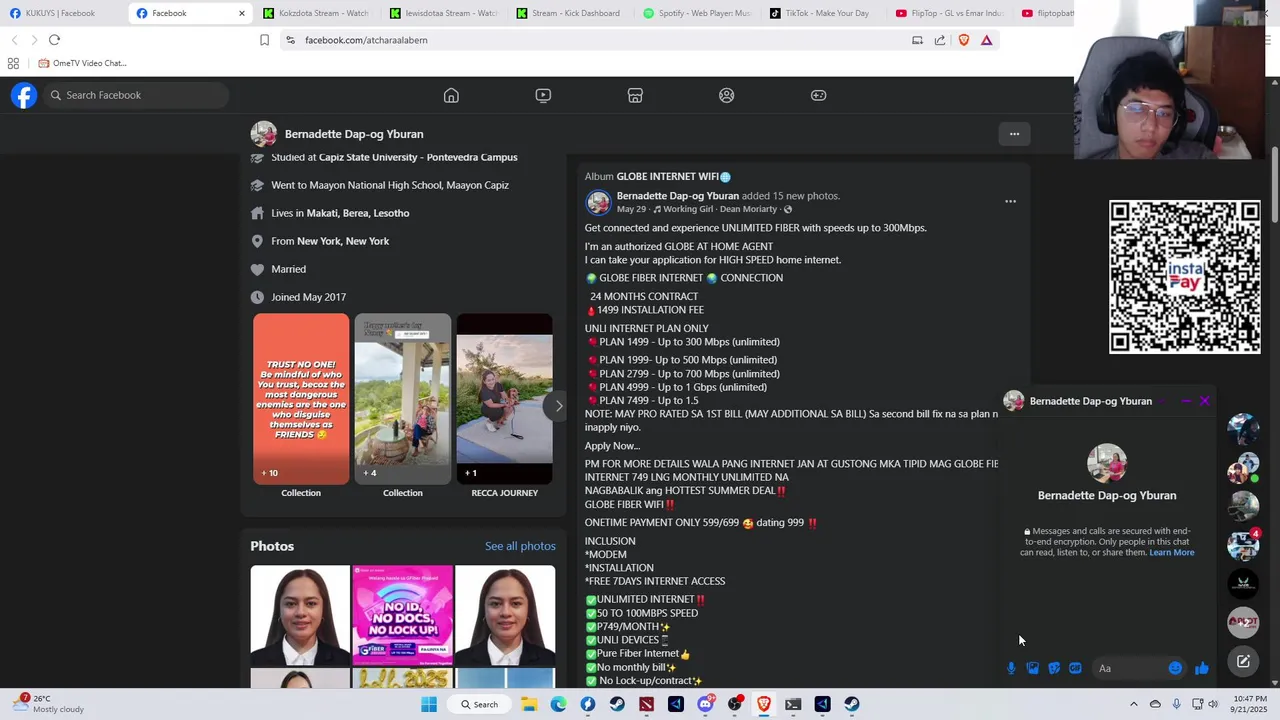Bookmark this page with bookmark icon
Screen dimensions: 1280x720
264,40
